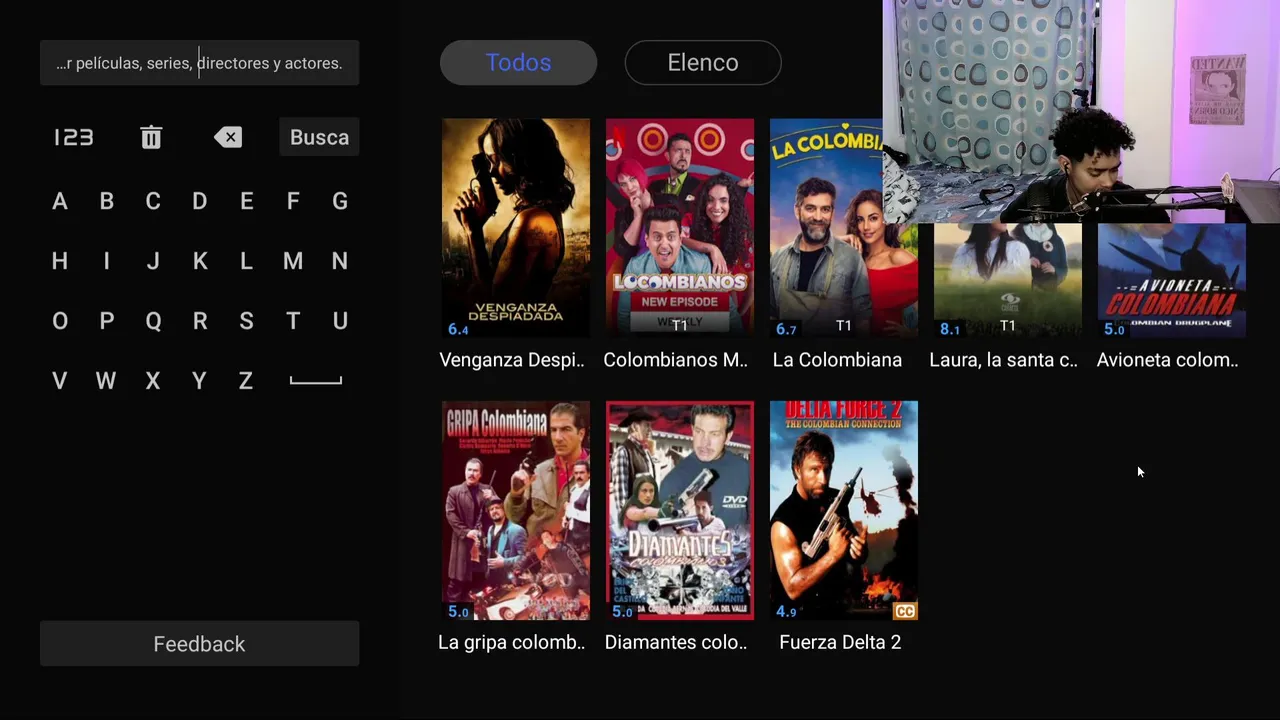
Task: Open Diamantes poster thumbnail
Action: [x=680, y=511]
